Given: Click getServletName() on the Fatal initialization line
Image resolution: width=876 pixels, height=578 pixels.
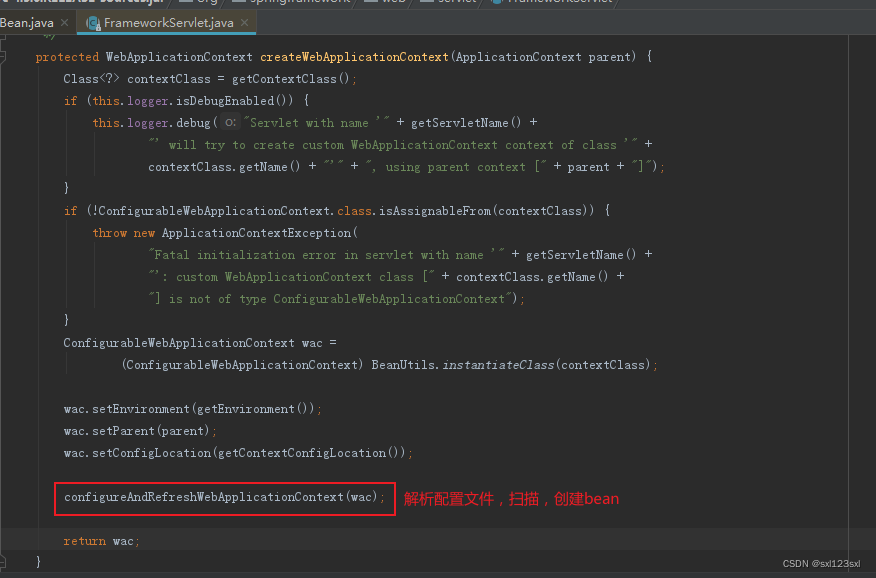Looking at the screenshot, I should 581,255.
